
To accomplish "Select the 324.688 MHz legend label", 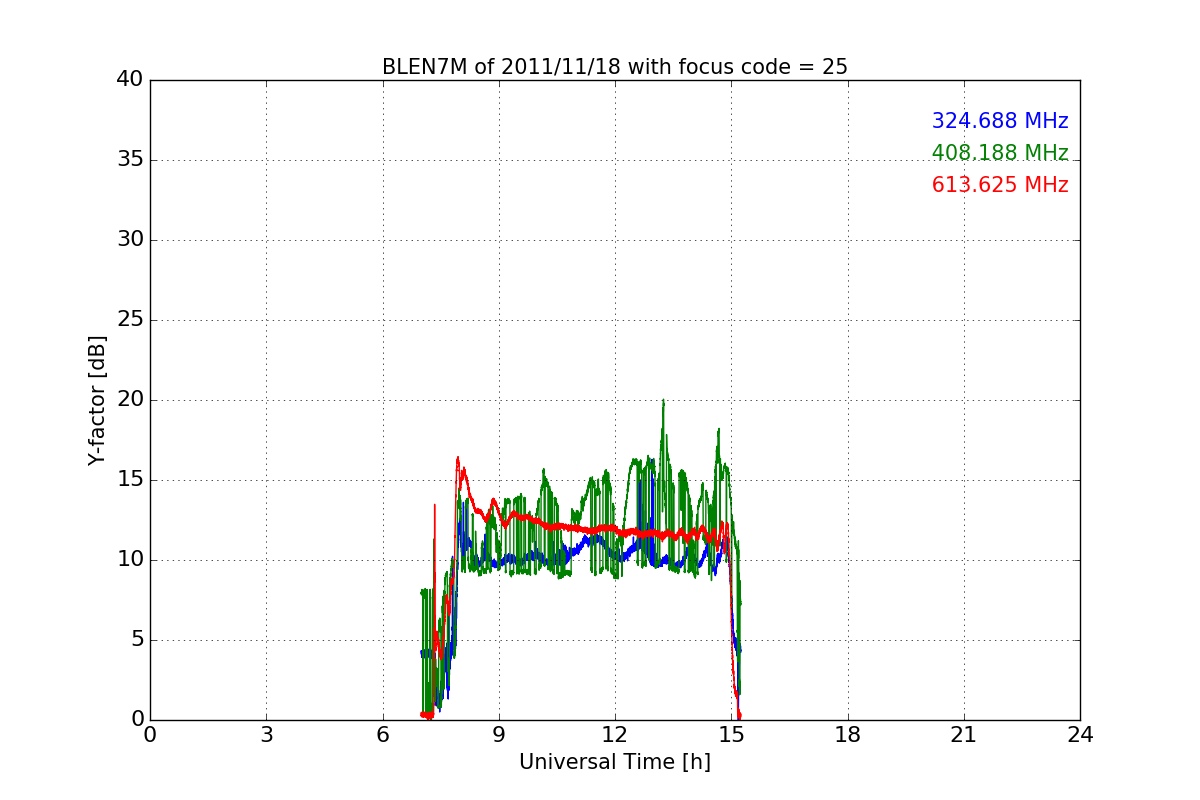I will [x=1000, y=121].
